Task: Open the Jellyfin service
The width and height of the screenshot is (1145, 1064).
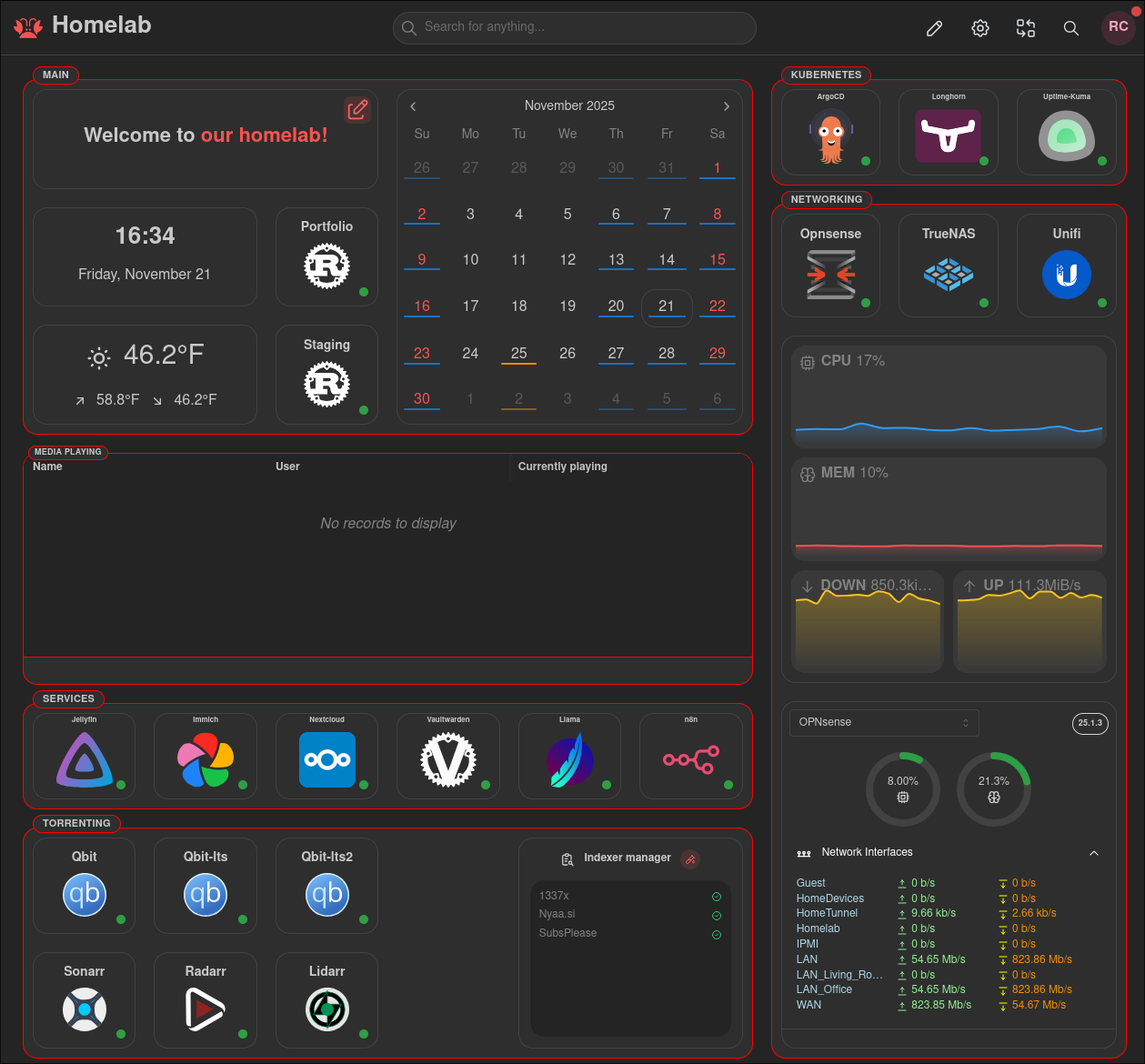Action: pos(84,757)
